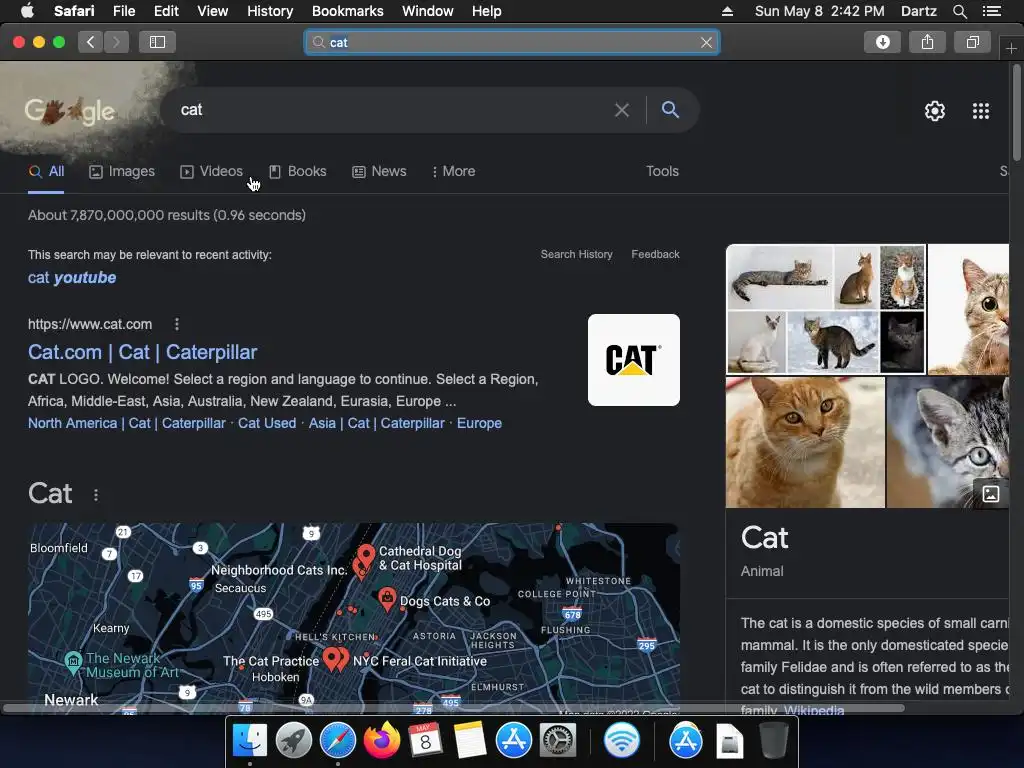Go forward with Safari's forward arrow

point(116,42)
